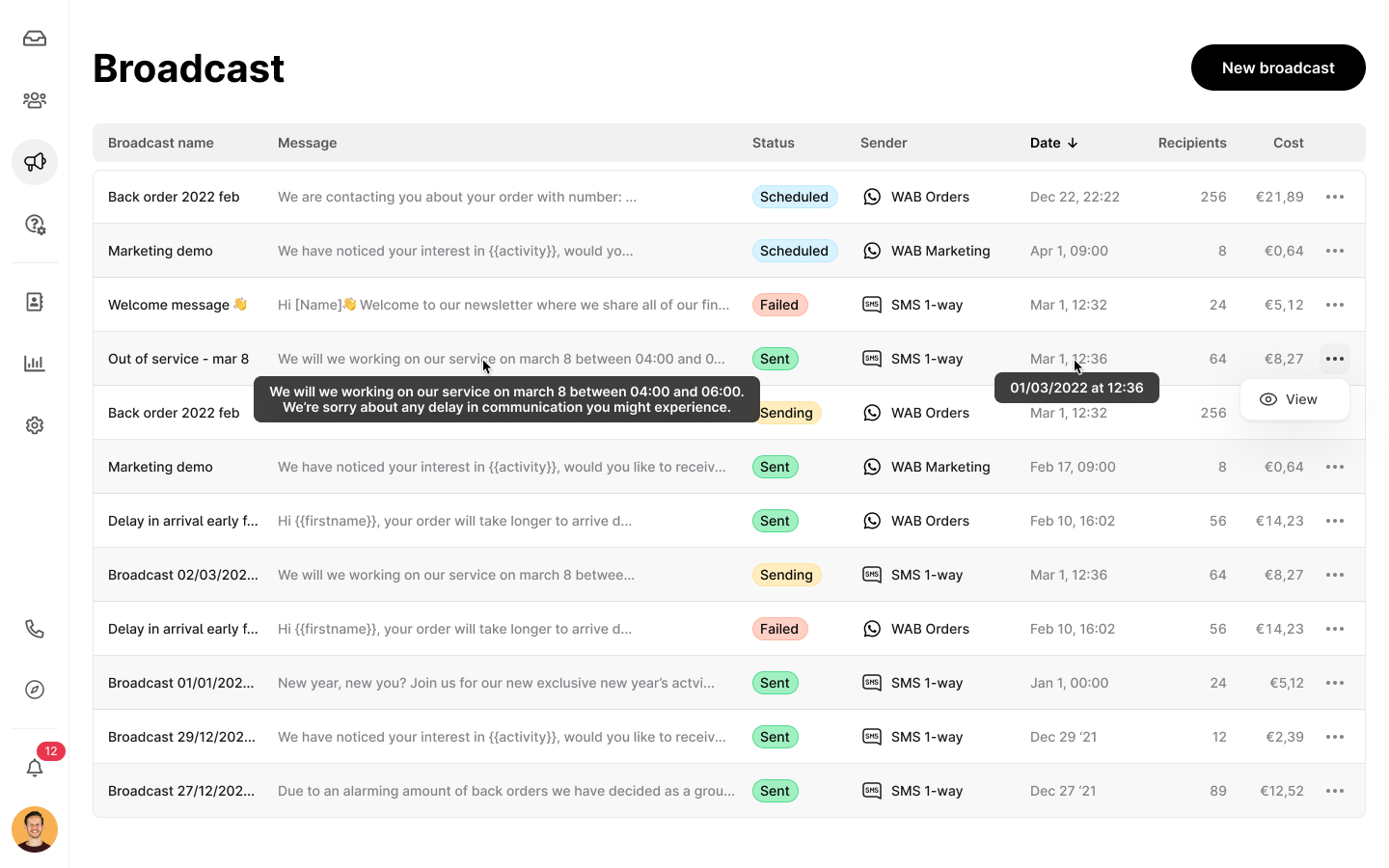The height and width of the screenshot is (868, 1389).
Task: Open the address book panel
Action: tap(35, 302)
